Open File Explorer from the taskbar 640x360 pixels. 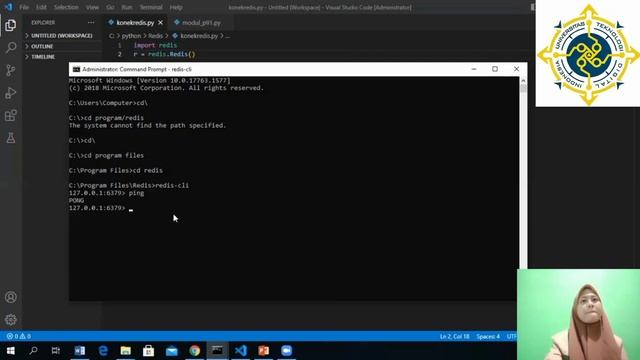coord(126,351)
